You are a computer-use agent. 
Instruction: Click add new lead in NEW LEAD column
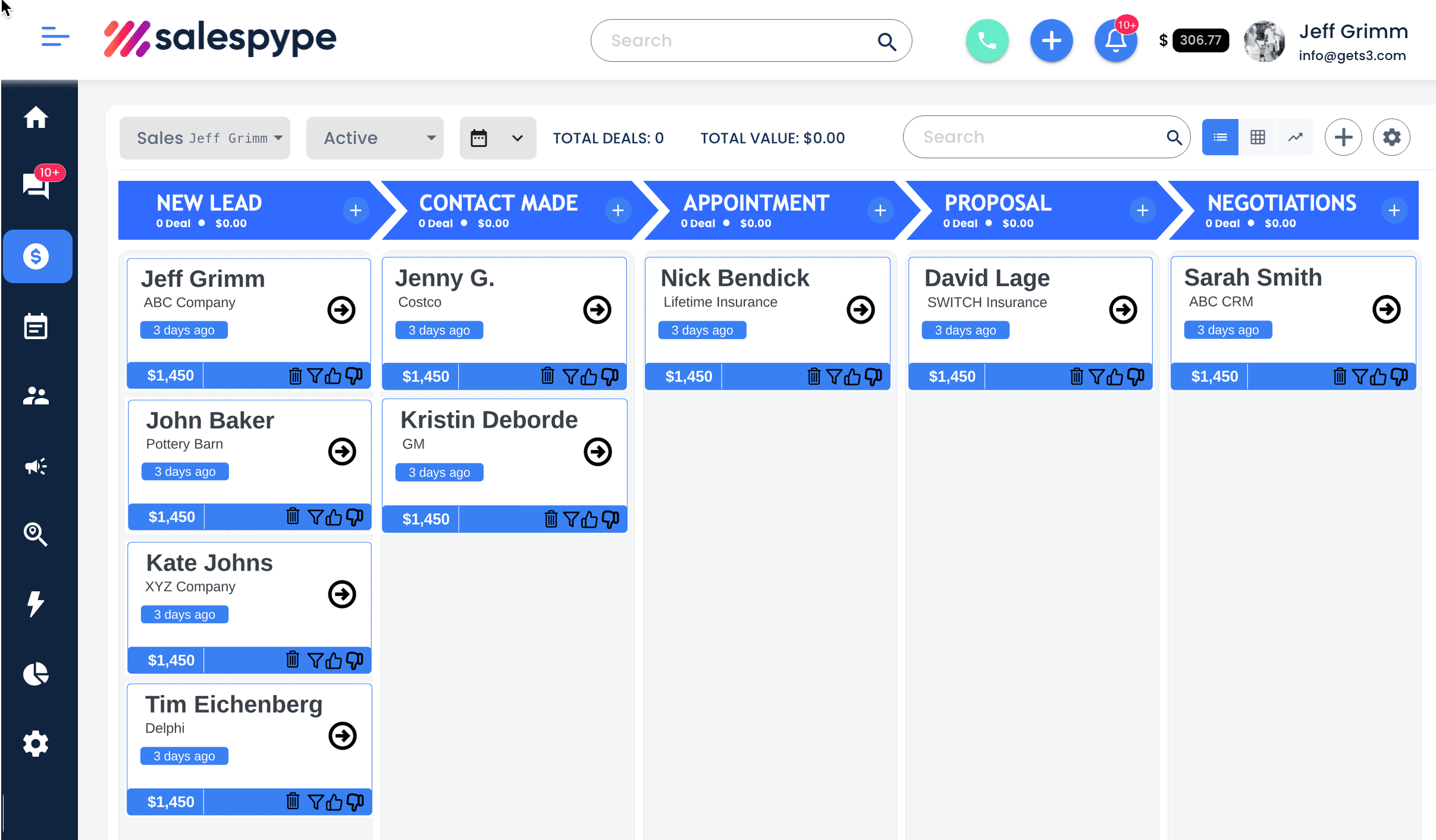[355, 210]
